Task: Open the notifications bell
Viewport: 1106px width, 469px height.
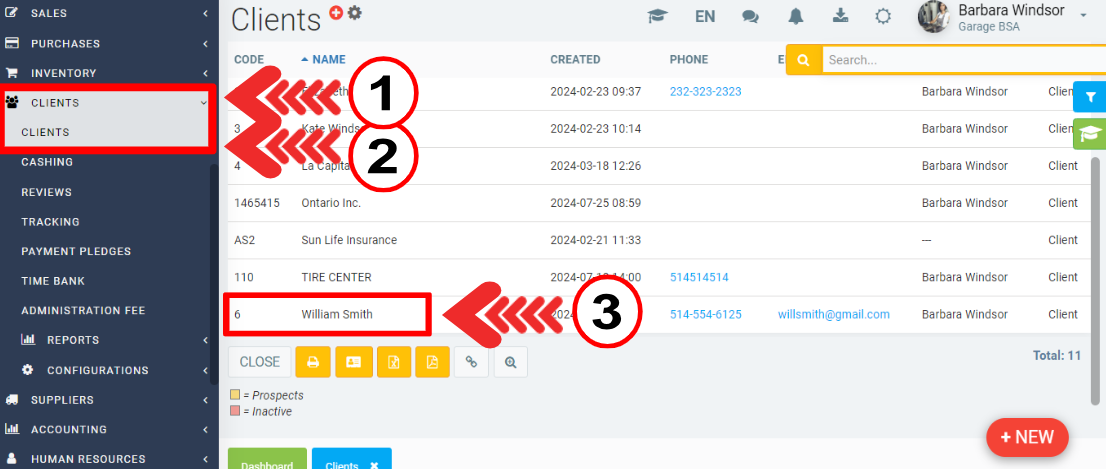Action: pyautogui.click(x=796, y=16)
